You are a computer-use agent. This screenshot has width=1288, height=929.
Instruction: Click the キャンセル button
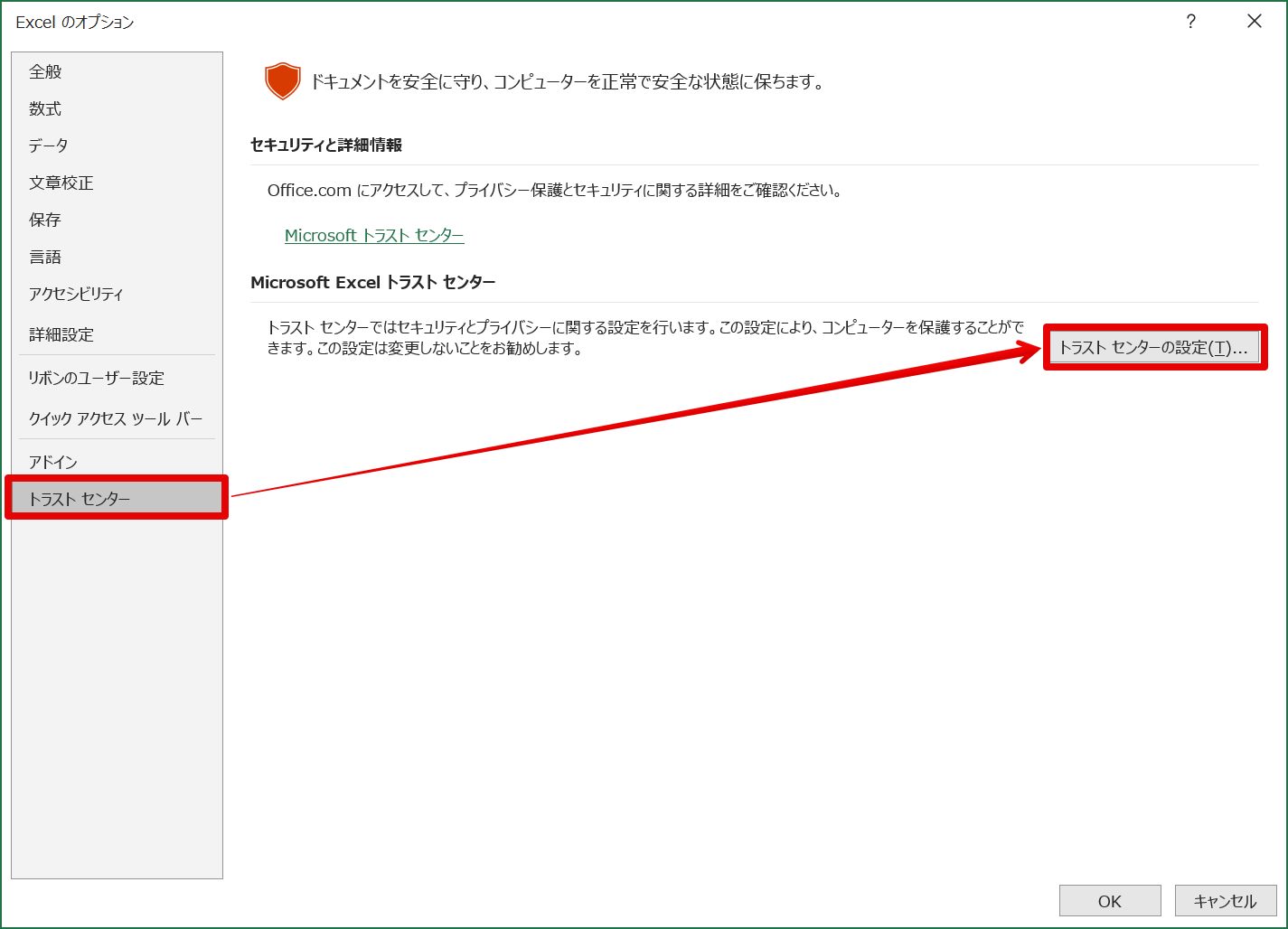(x=1226, y=901)
